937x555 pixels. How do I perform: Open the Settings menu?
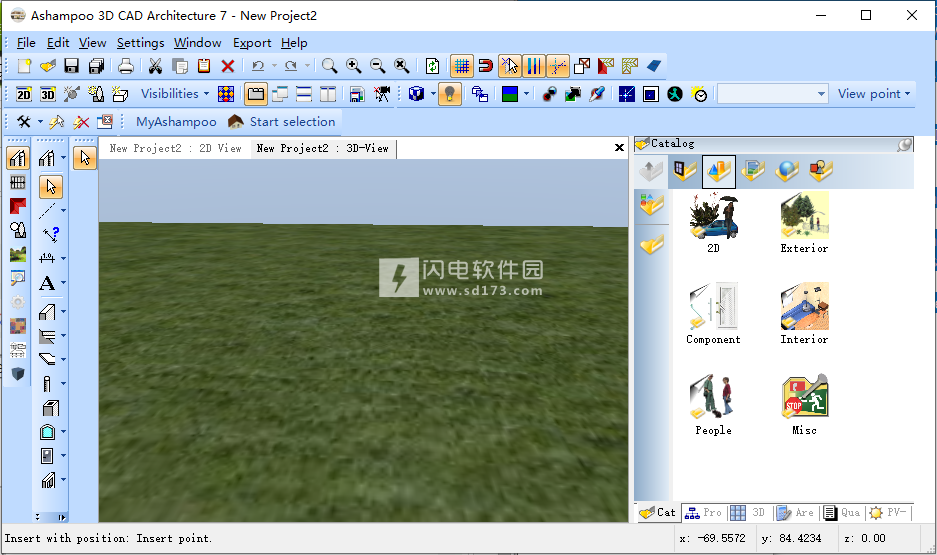pyautogui.click(x=140, y=43)
